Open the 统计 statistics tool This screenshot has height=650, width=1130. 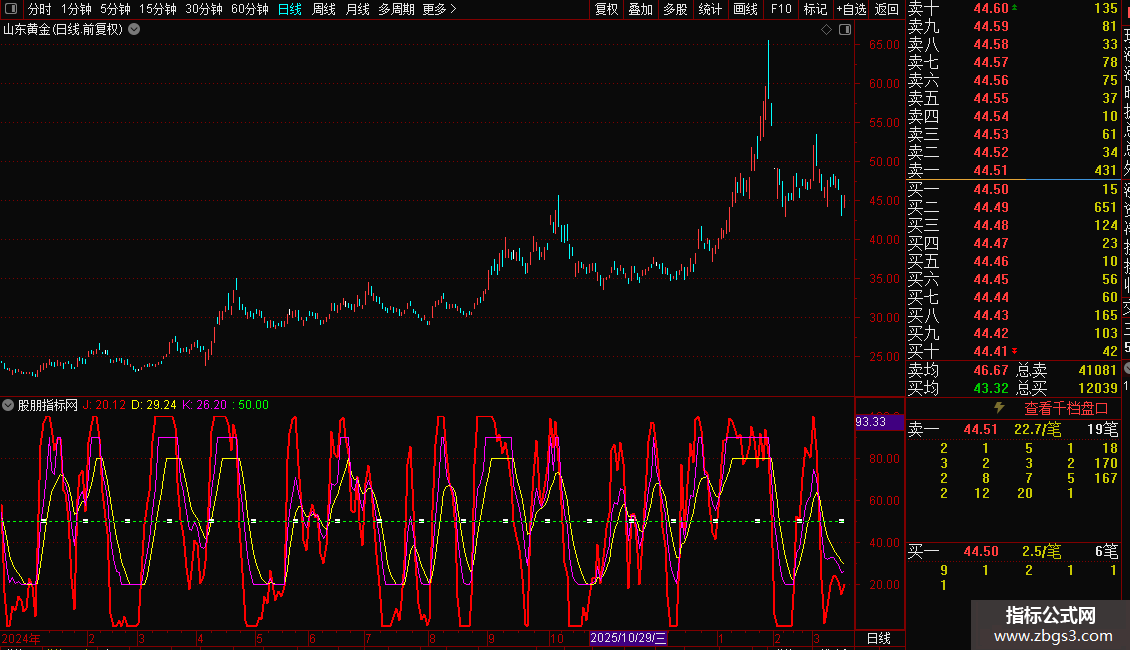pos(710,9)
